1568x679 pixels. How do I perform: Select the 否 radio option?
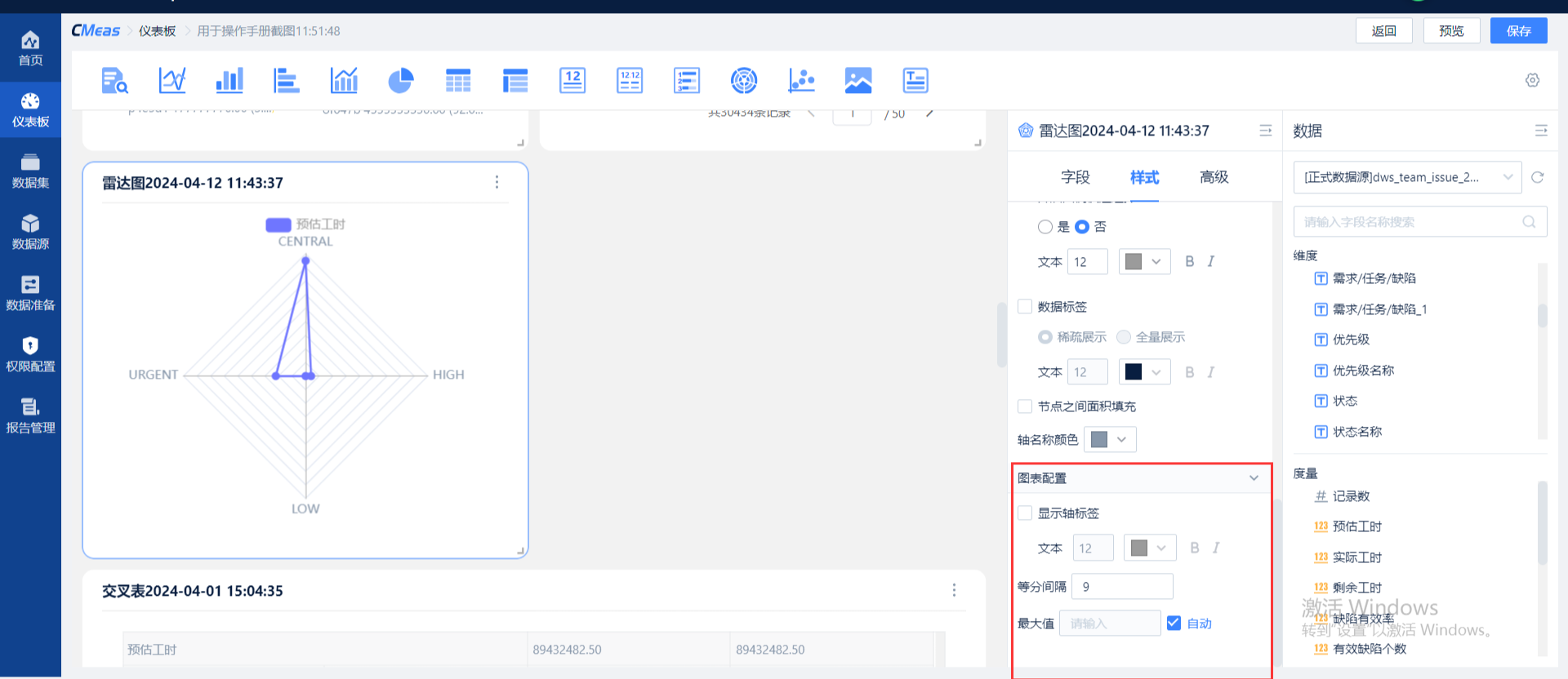click(1082, 227)
